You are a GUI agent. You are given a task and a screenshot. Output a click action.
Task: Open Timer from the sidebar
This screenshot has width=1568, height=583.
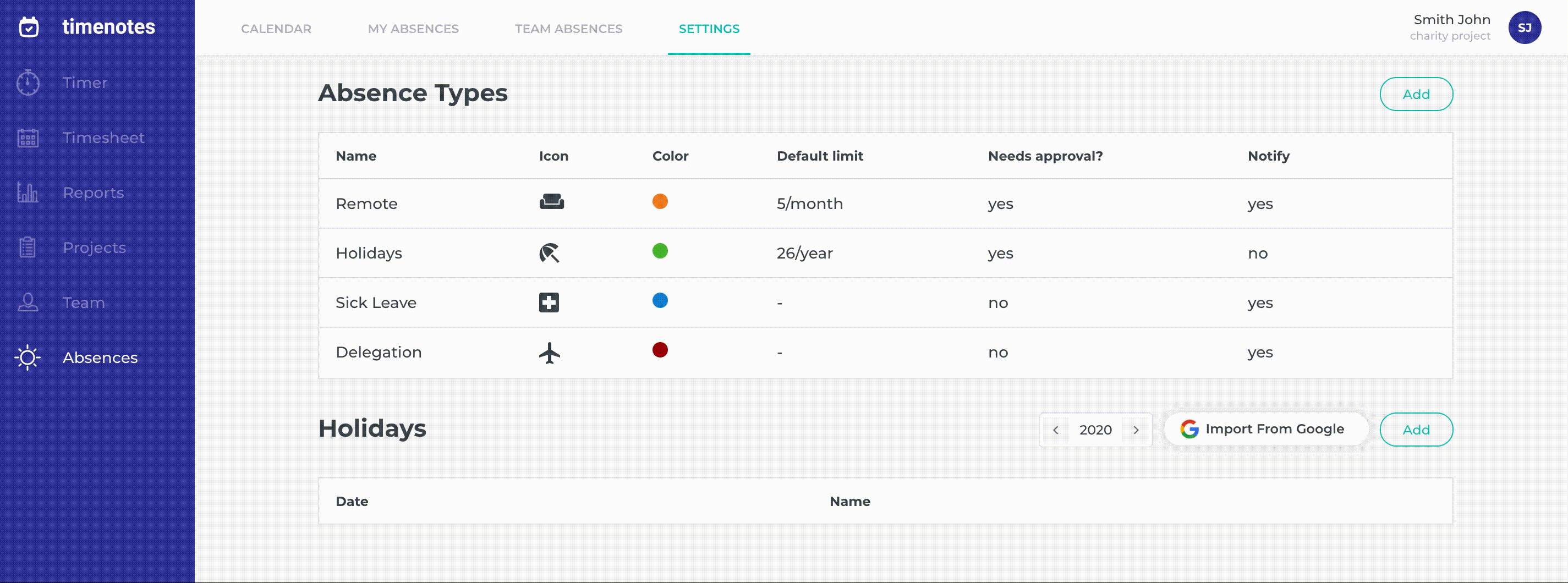(x=85, y=82)
